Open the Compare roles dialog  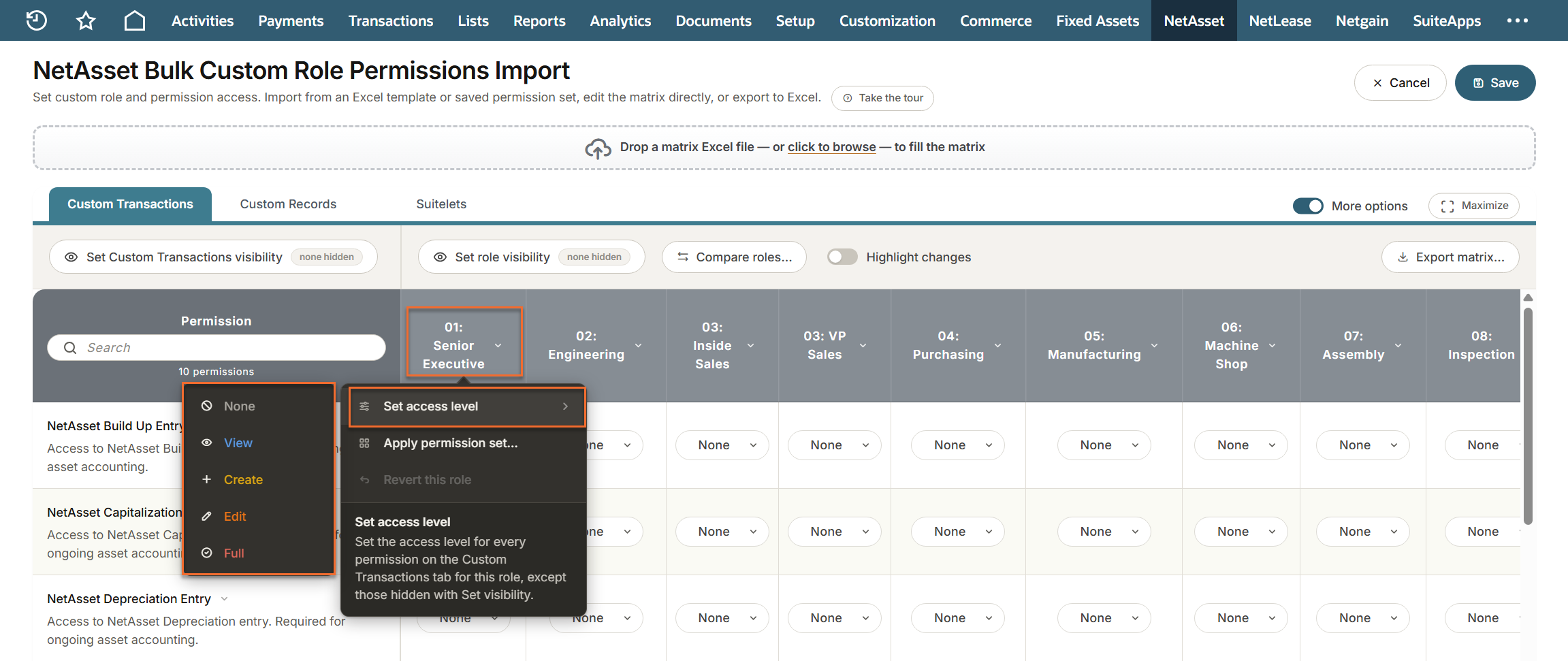click(734, 257)
